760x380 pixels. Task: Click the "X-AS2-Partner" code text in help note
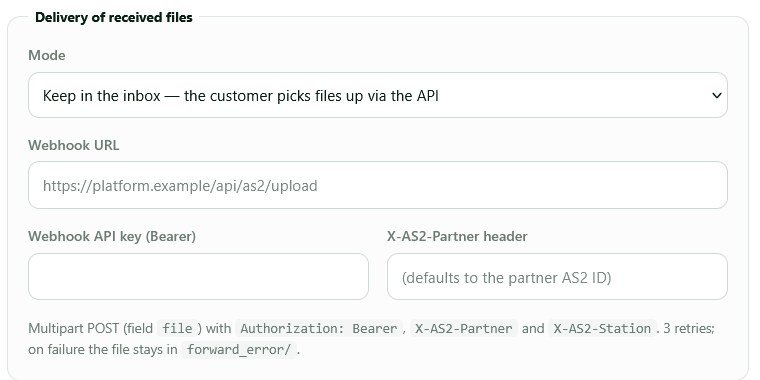[464, 329]
